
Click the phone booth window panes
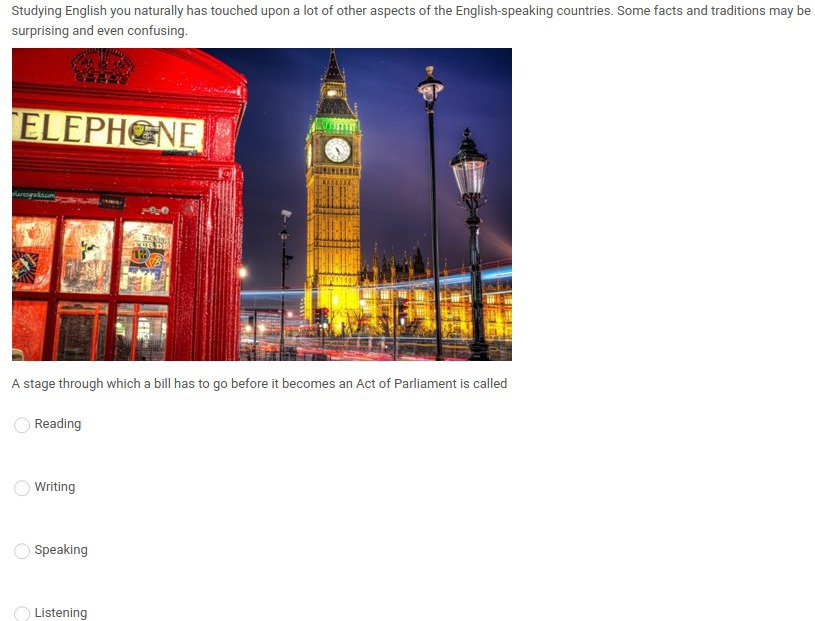coord(91,289)
